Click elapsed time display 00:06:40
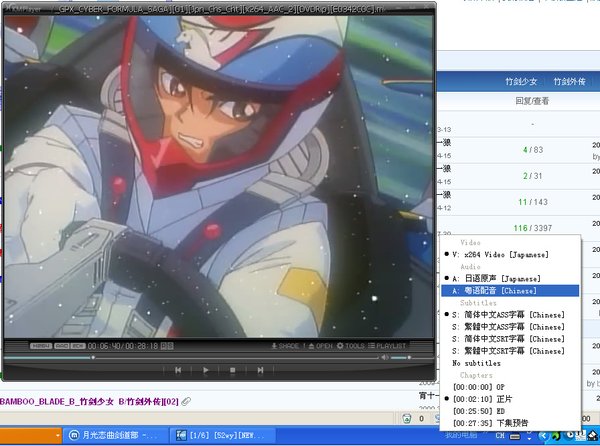This screenshot has width=600, height=446. coord(104,346)
